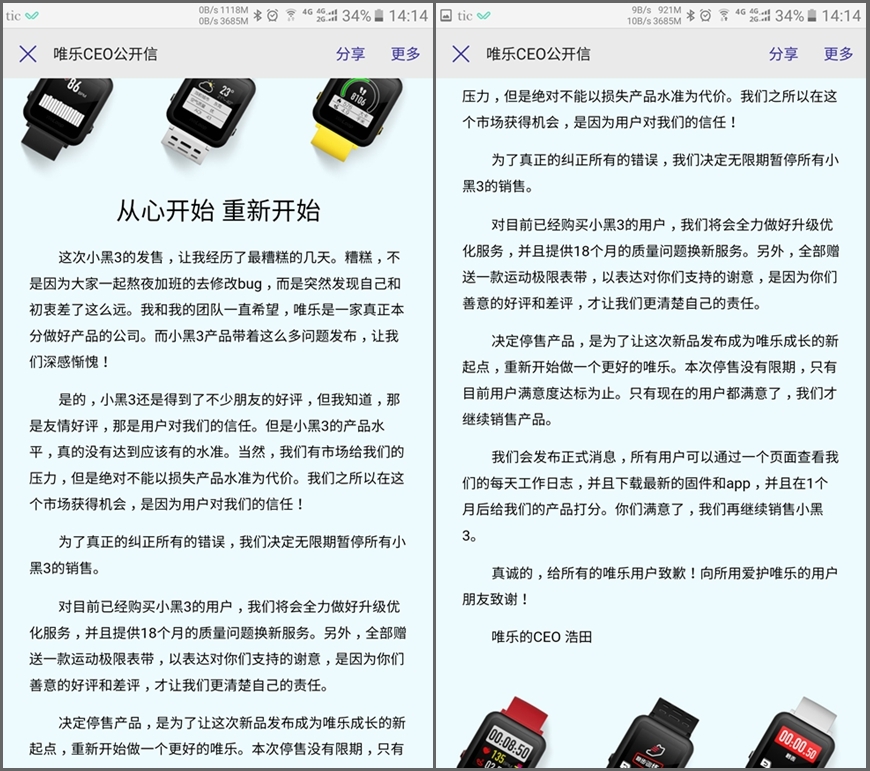870x771 pixels.
Task: Tap the battery icon in left status bar
Action: 378,16
